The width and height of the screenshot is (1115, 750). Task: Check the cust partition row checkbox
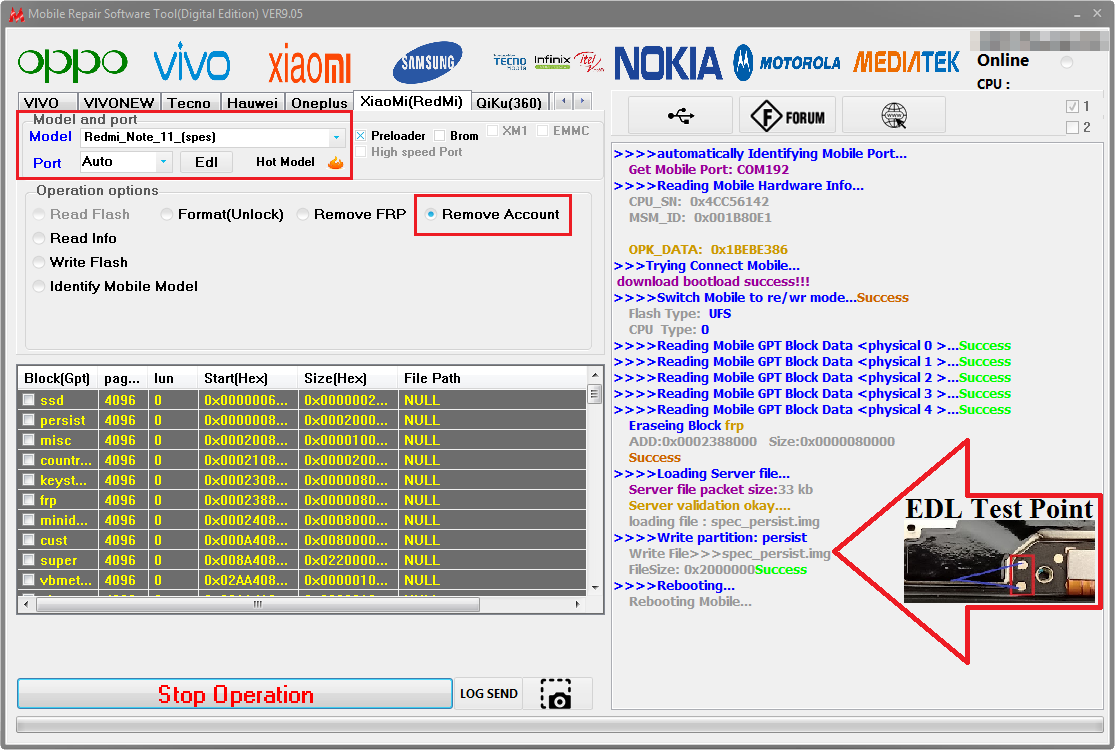point(28,540)
